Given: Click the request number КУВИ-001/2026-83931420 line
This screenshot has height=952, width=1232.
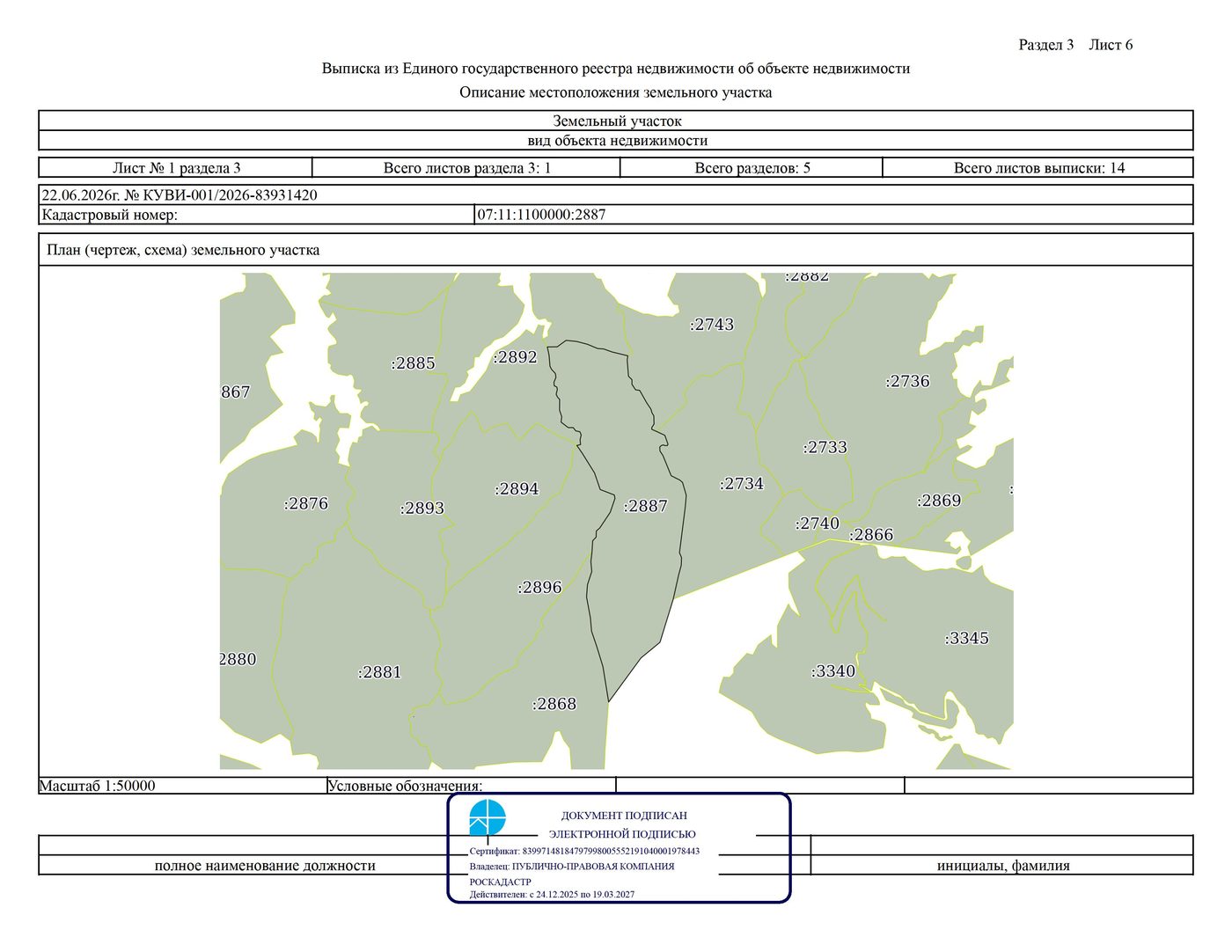Looking at the screenshot, I should (180, 195).
